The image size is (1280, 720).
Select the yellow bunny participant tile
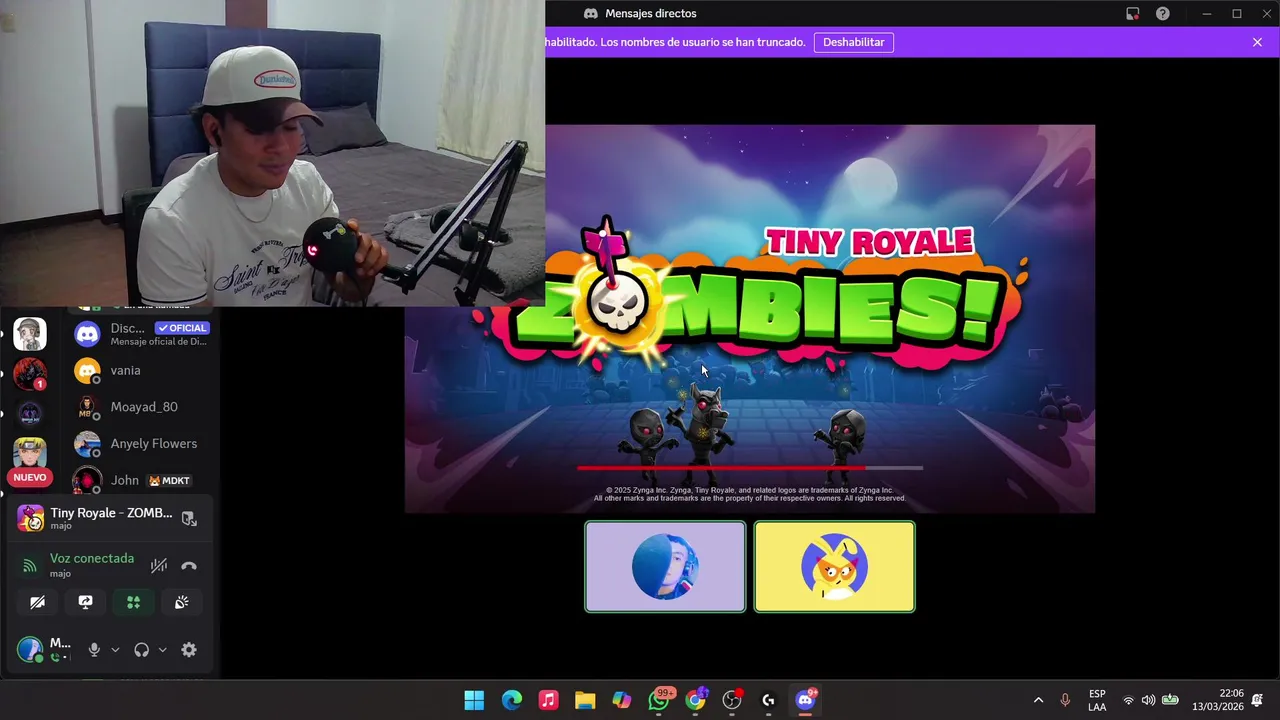click(834, 566)
